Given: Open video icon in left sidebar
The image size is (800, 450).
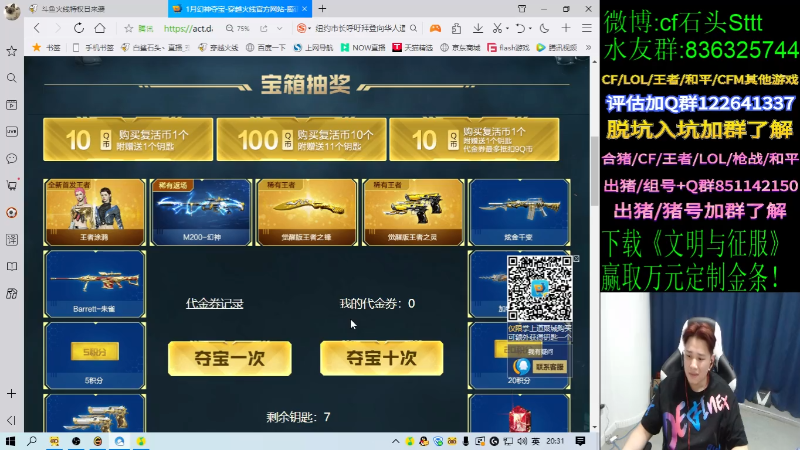Looking at the screenshot, I should pyautogui.click(x=11, y=105).
